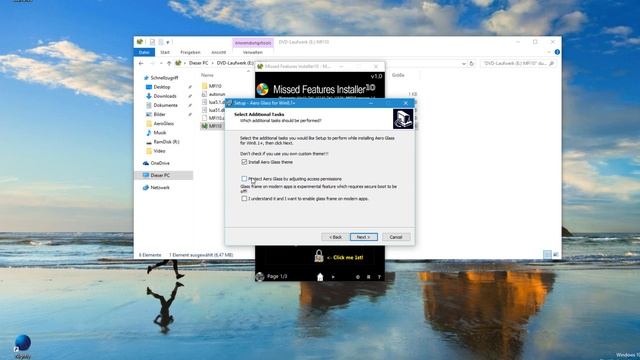
Task: Select Schnellzugriff in navigation pane
Action: [164, 78]
